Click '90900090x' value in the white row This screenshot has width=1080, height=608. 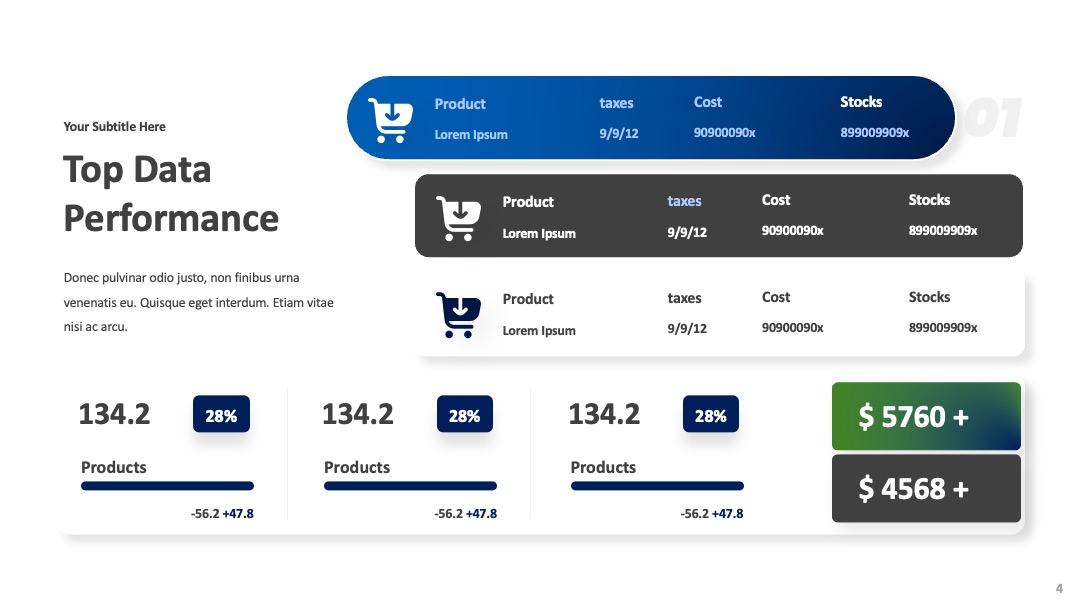[x=793, y=328]
